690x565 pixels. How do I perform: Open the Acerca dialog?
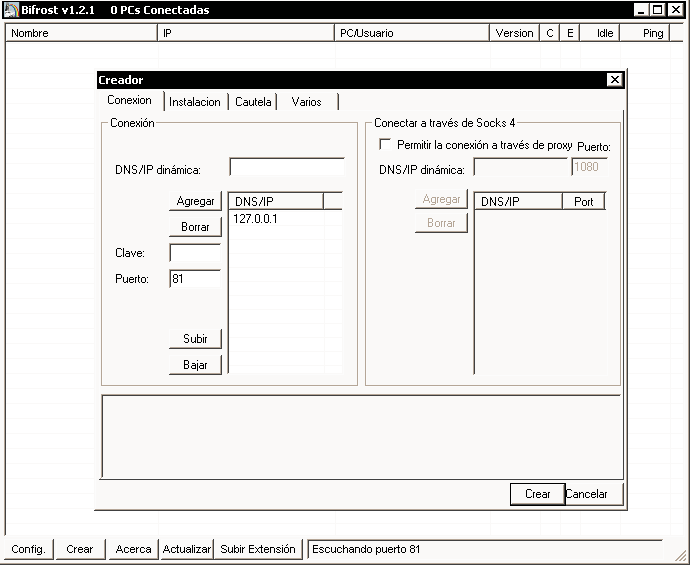pos(133,549)
